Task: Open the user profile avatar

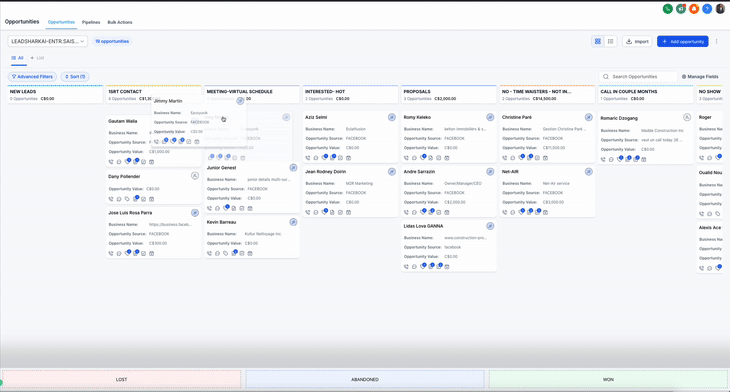Action: [720, 9]
